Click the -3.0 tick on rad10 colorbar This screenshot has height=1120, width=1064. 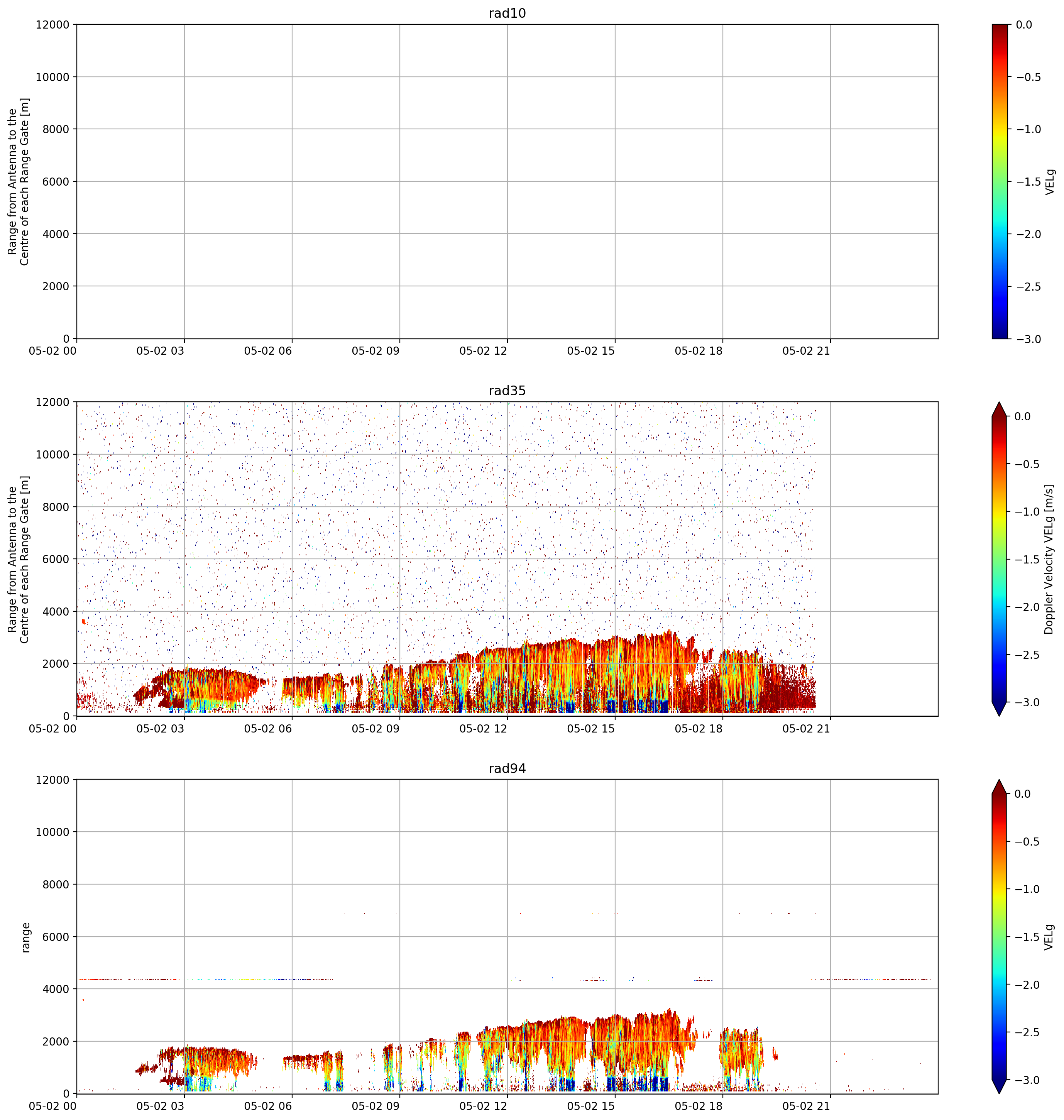click(1028, 339)
